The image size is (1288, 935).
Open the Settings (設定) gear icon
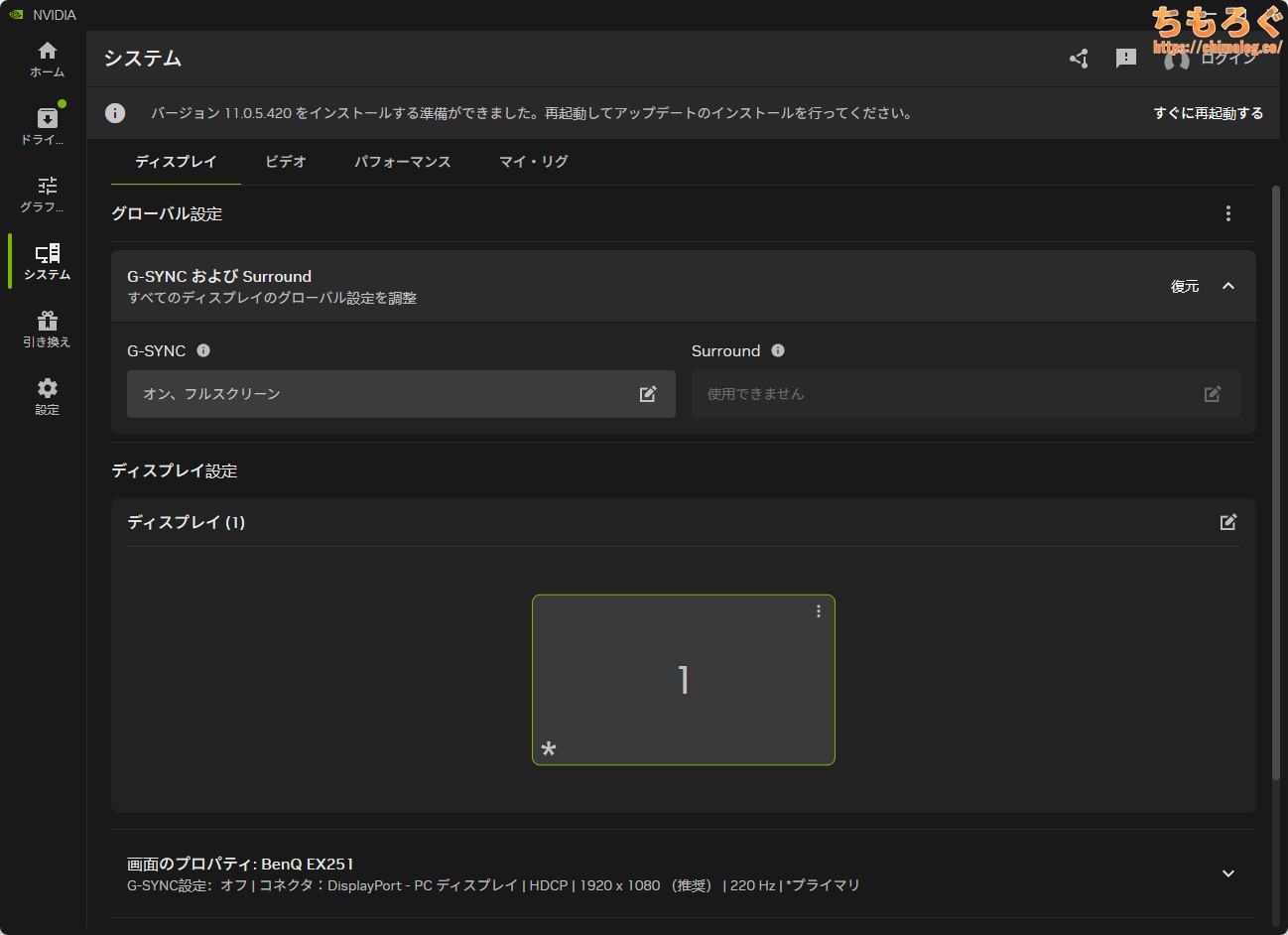tap(47, 396)
